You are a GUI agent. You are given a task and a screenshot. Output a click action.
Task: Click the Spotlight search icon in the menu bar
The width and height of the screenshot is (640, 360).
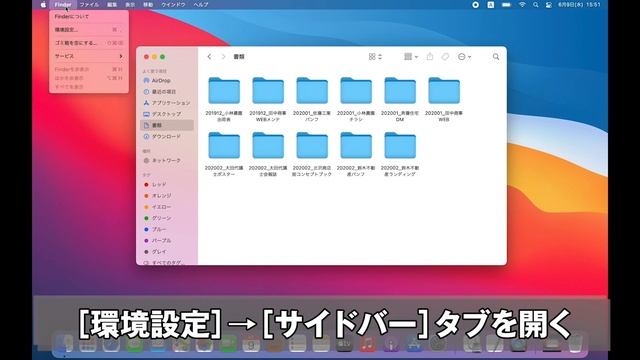point(536,4)
